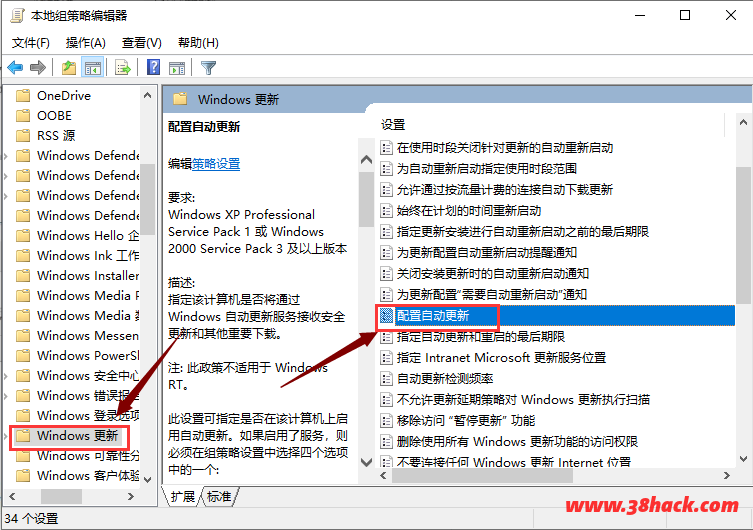This screenshot has width=753, height=530.
Task: Click the funnel filter icon
Action: [x=208, y=68]
